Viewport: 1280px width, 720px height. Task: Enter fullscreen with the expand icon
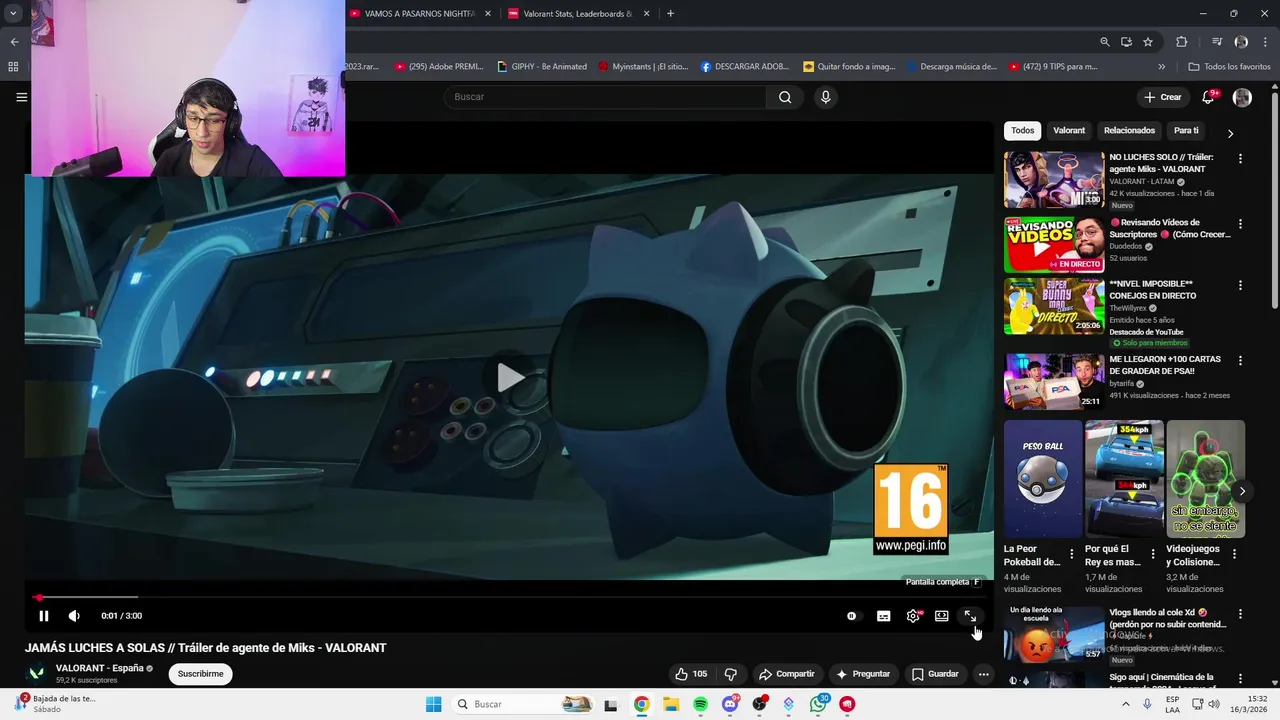pos(970,616)
